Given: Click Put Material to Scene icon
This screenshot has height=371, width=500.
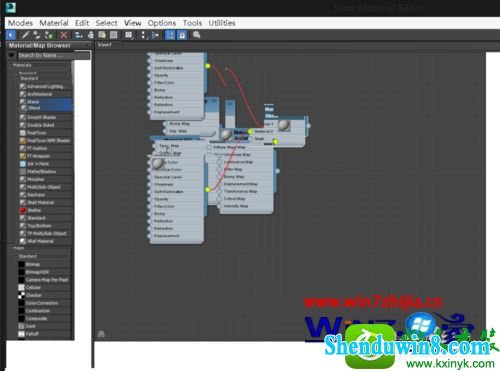Looking at the screenshot, I should pyautogui.click(x=37, y=35).
